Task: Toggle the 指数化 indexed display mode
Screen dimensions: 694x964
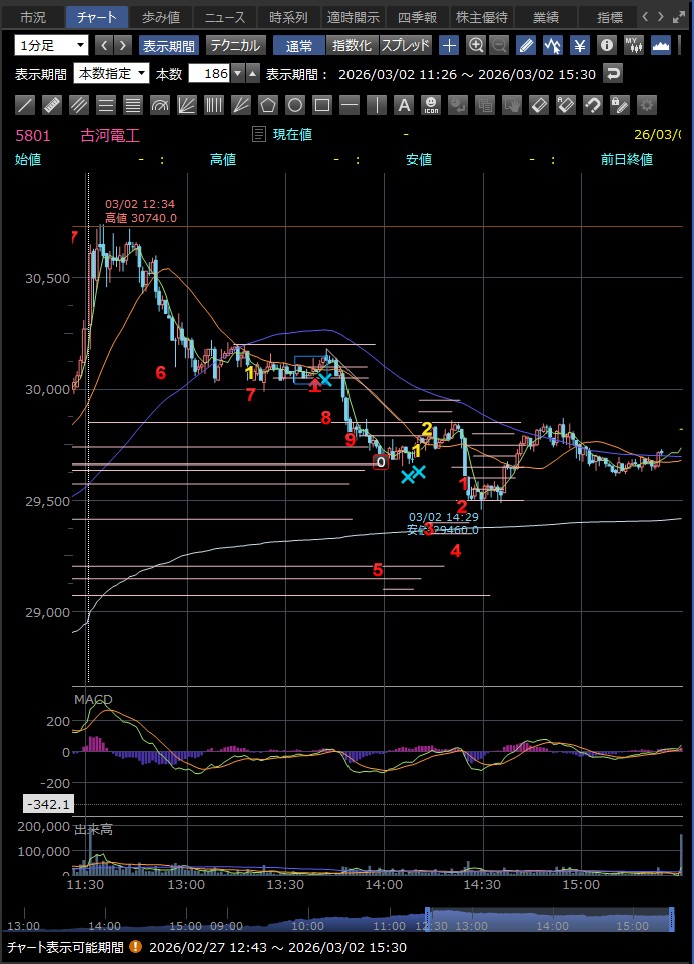Action: pyautogui.click(x=352, y=45)
